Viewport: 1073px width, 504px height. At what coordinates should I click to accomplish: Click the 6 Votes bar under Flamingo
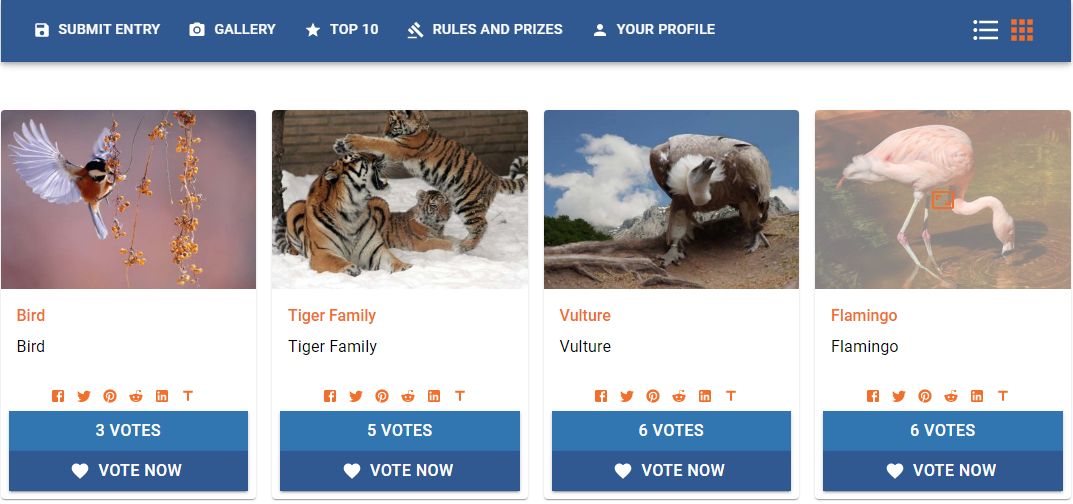point(942,431)
